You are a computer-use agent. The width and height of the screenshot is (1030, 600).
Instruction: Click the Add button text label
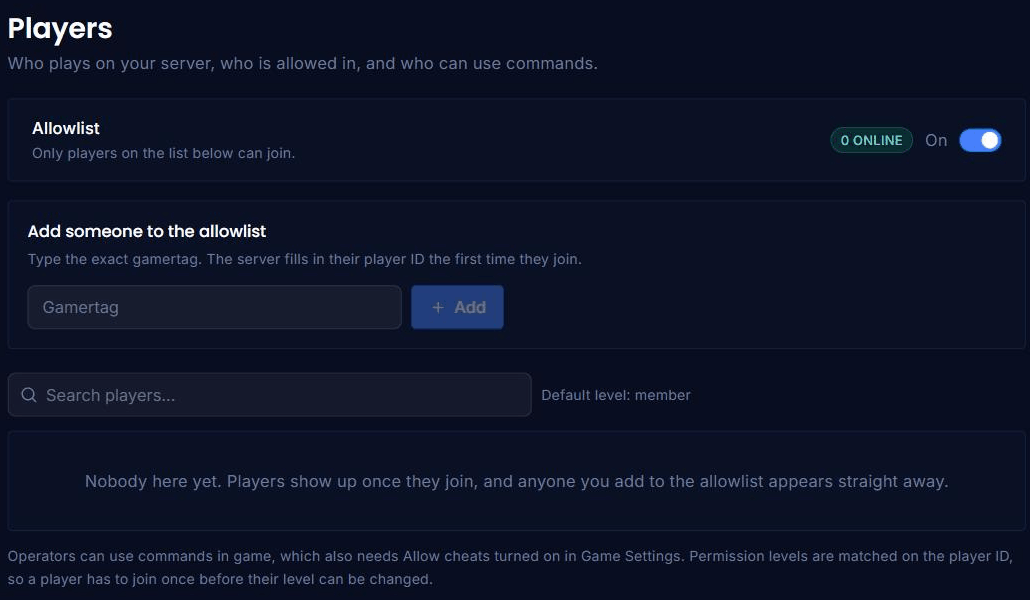point(470,307)
